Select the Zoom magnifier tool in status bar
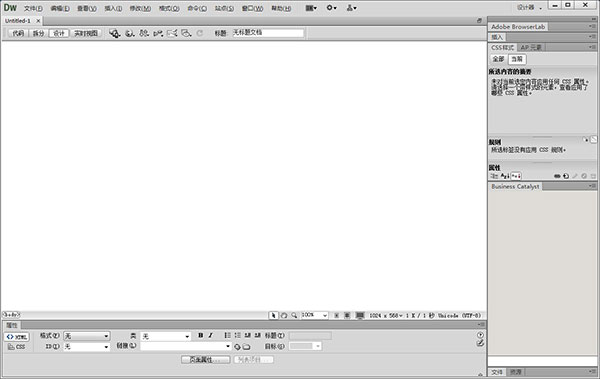This screenshot has height=379, width=600. [294, 315]
